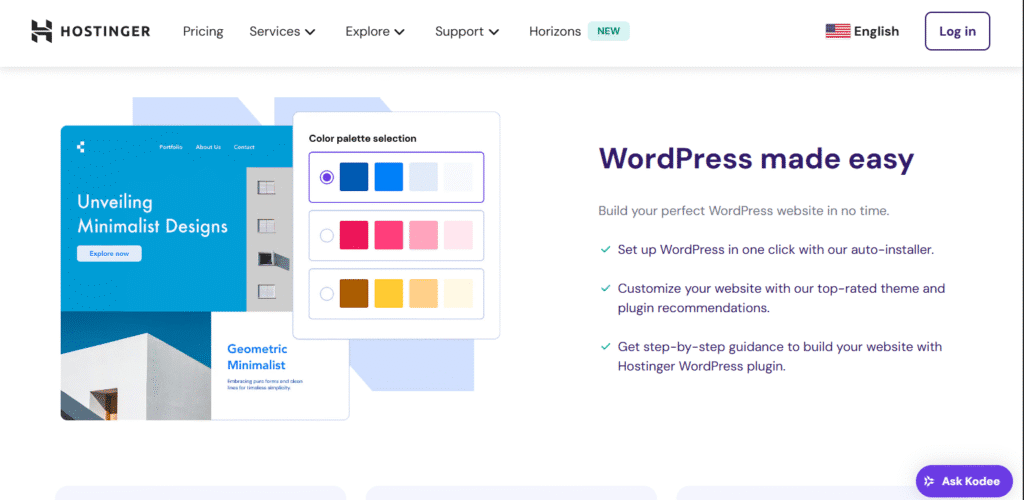Click 'Build your perfect WordPress website' text
The height and width of the screenshot is (500, 1024).
point(744,211)
